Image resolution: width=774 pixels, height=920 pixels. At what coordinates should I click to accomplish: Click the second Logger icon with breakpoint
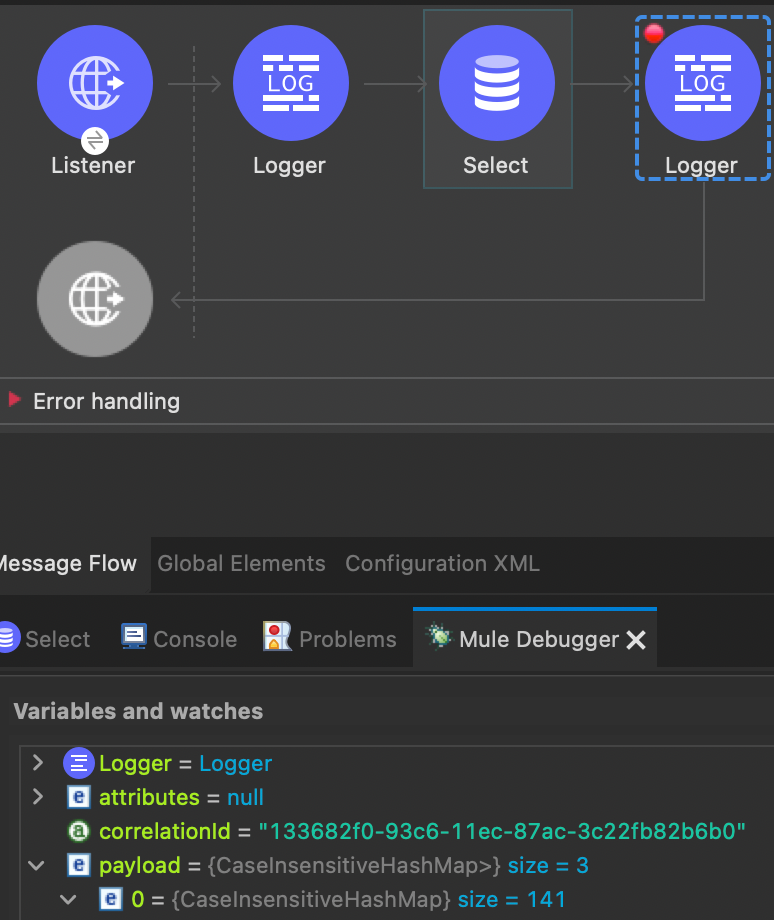702,83
